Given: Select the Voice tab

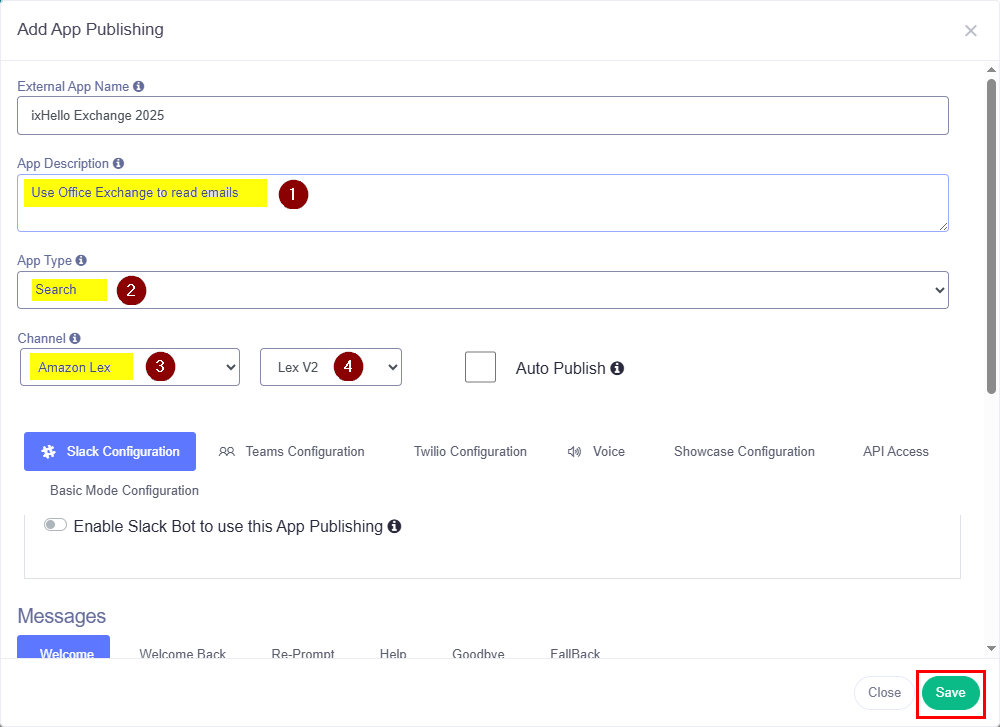Looking at the screenshot, I should pyautogui.click(x=596, y=452).
